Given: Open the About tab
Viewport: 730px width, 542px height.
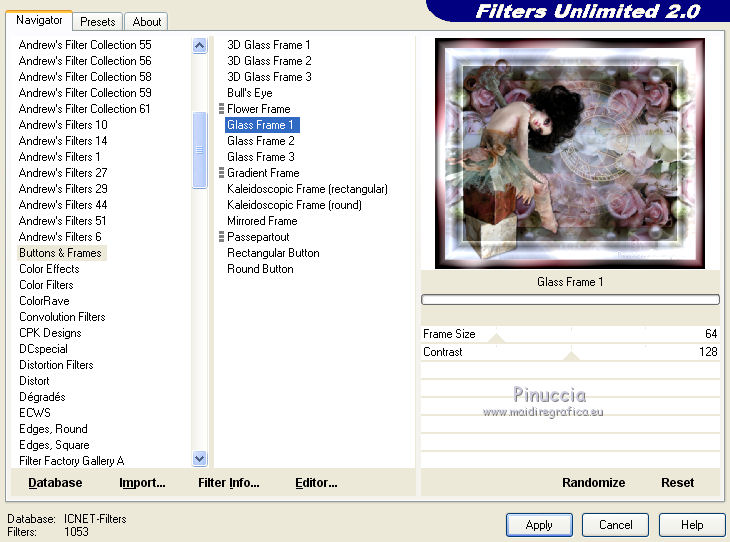Looking at the screenshot, I should pos(146,22).
